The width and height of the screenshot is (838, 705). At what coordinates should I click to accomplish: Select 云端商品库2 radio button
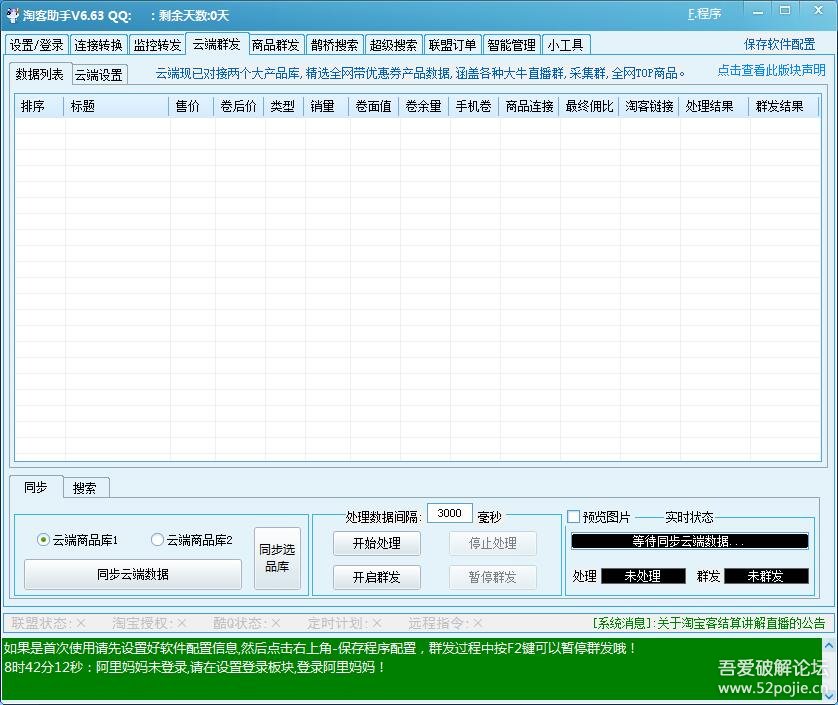pyautogui.click(x=191, y=540)
